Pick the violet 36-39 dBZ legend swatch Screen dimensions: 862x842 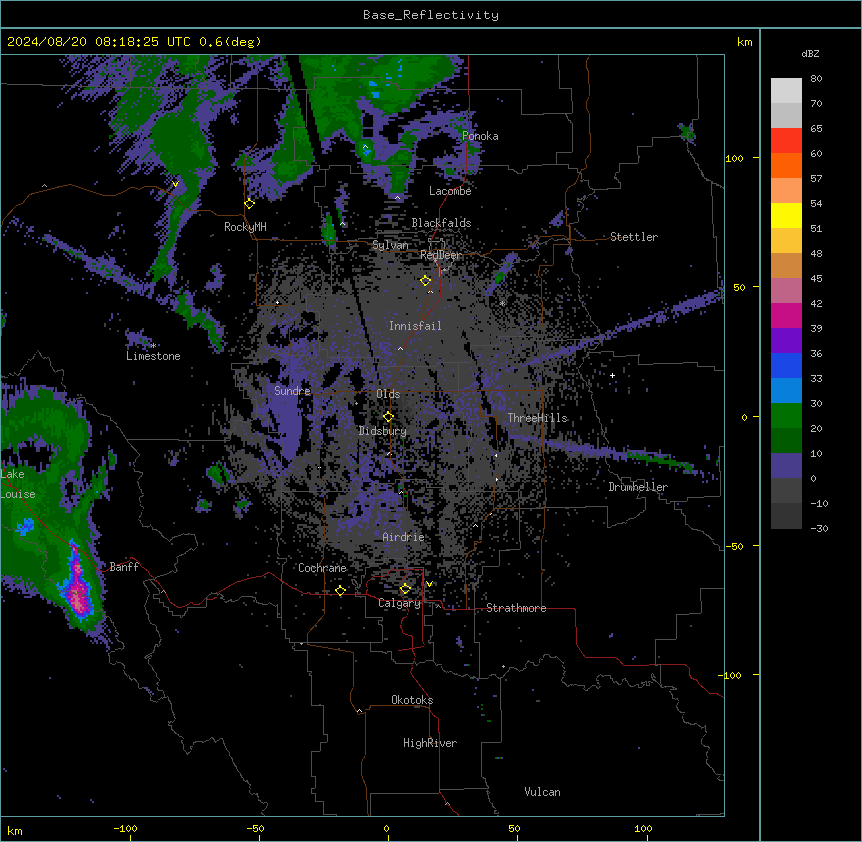click(786, 341)
